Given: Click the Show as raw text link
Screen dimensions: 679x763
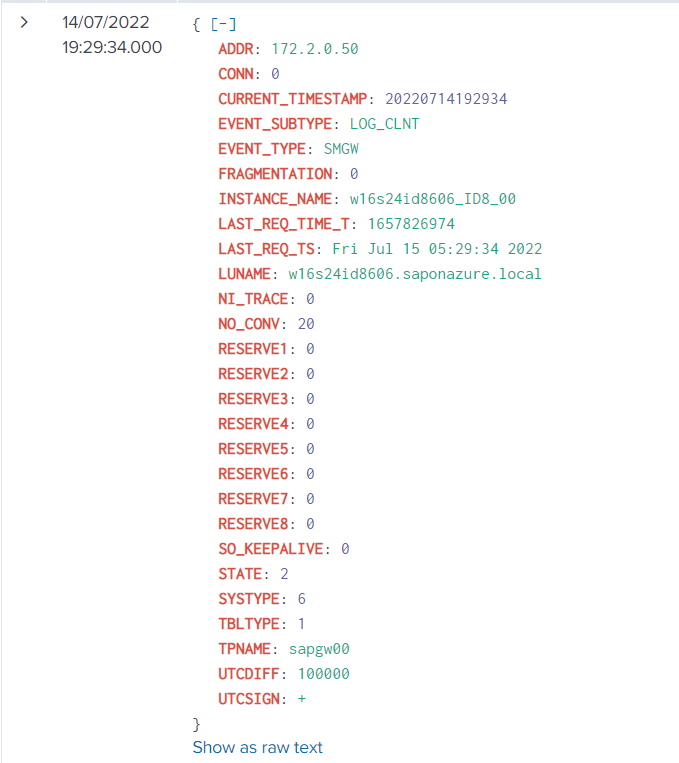Looking at the screenshot, I should click(257, 747).
